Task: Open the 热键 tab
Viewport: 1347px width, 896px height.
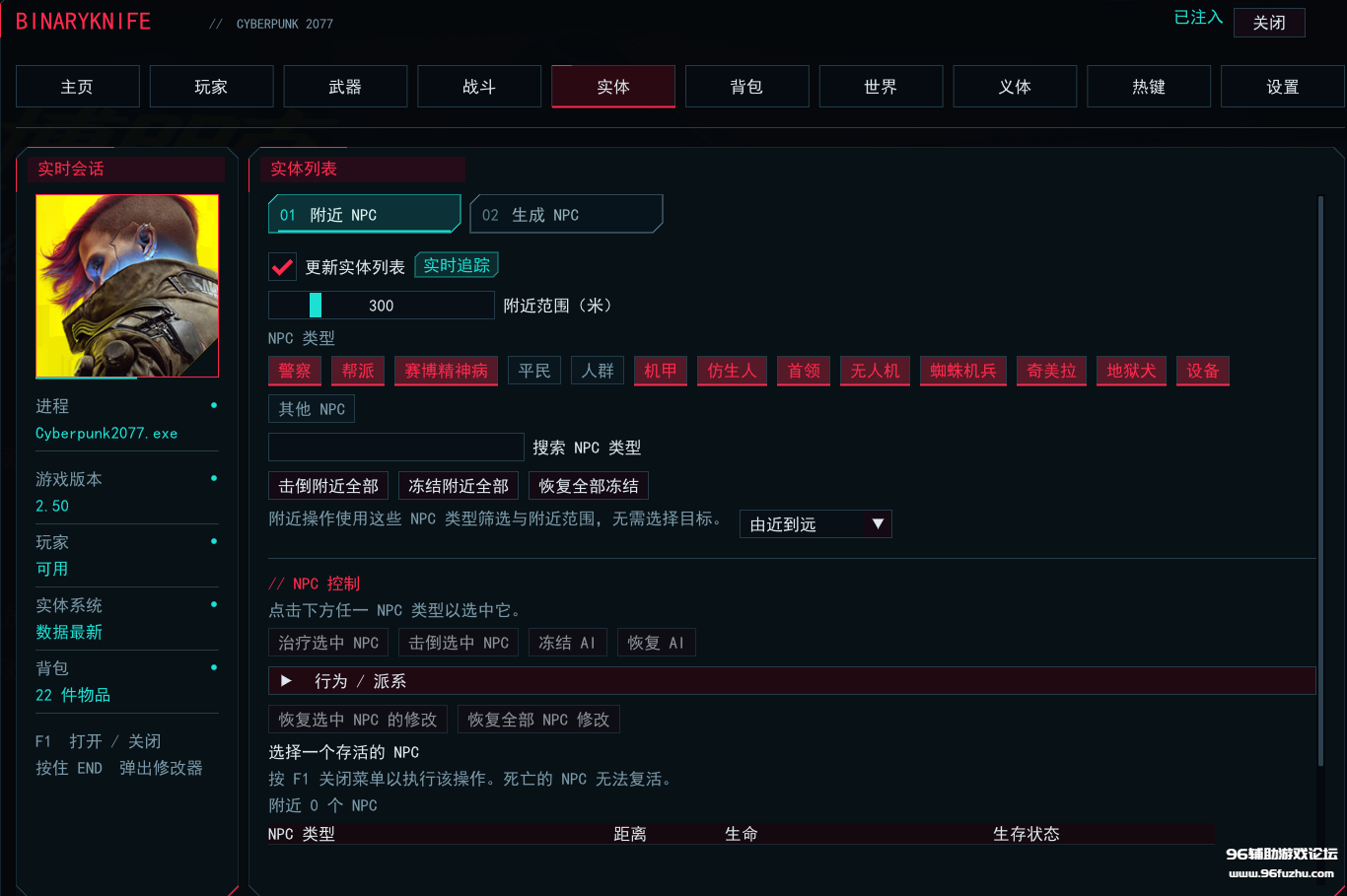Action: [x=1149, y=87]
